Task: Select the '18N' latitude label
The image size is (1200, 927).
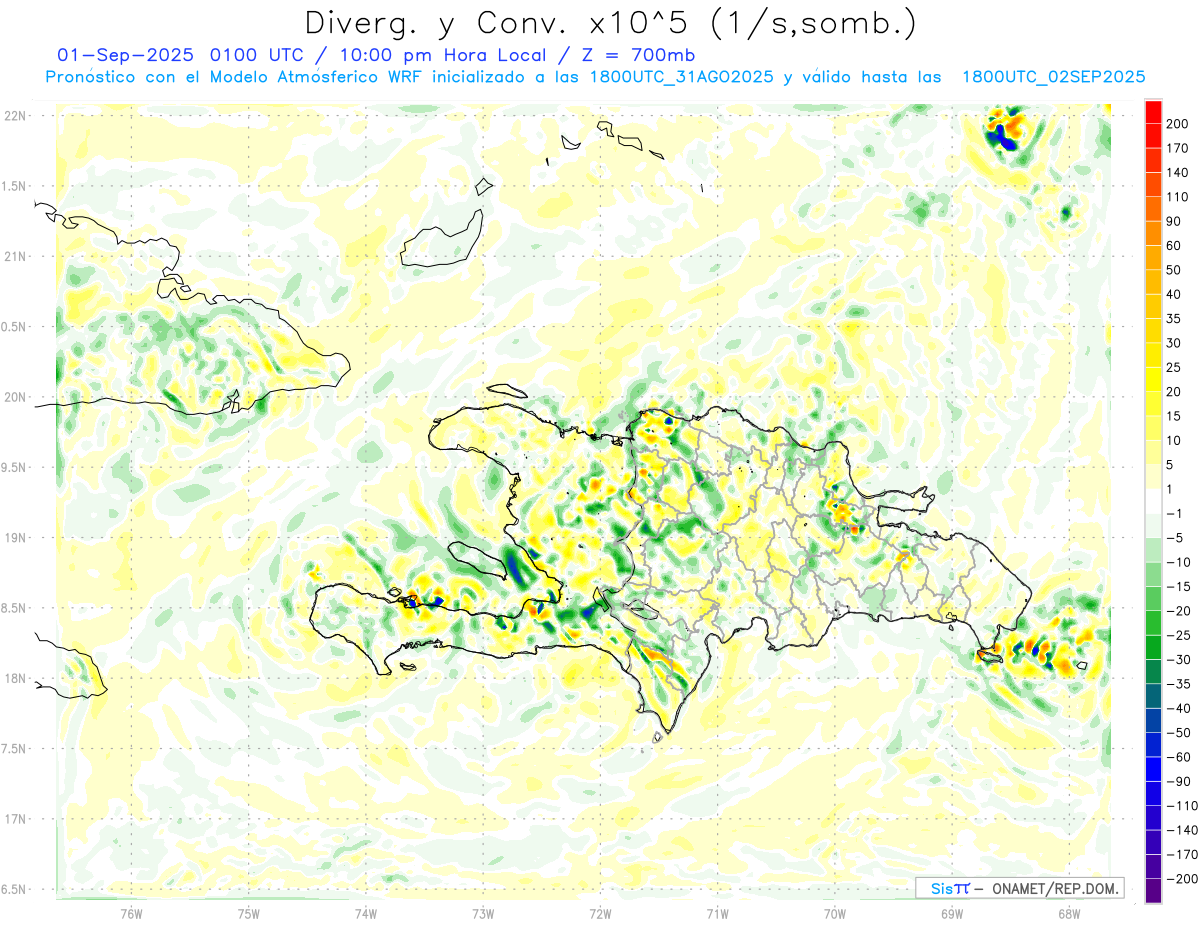Action: tap(15, 678)
